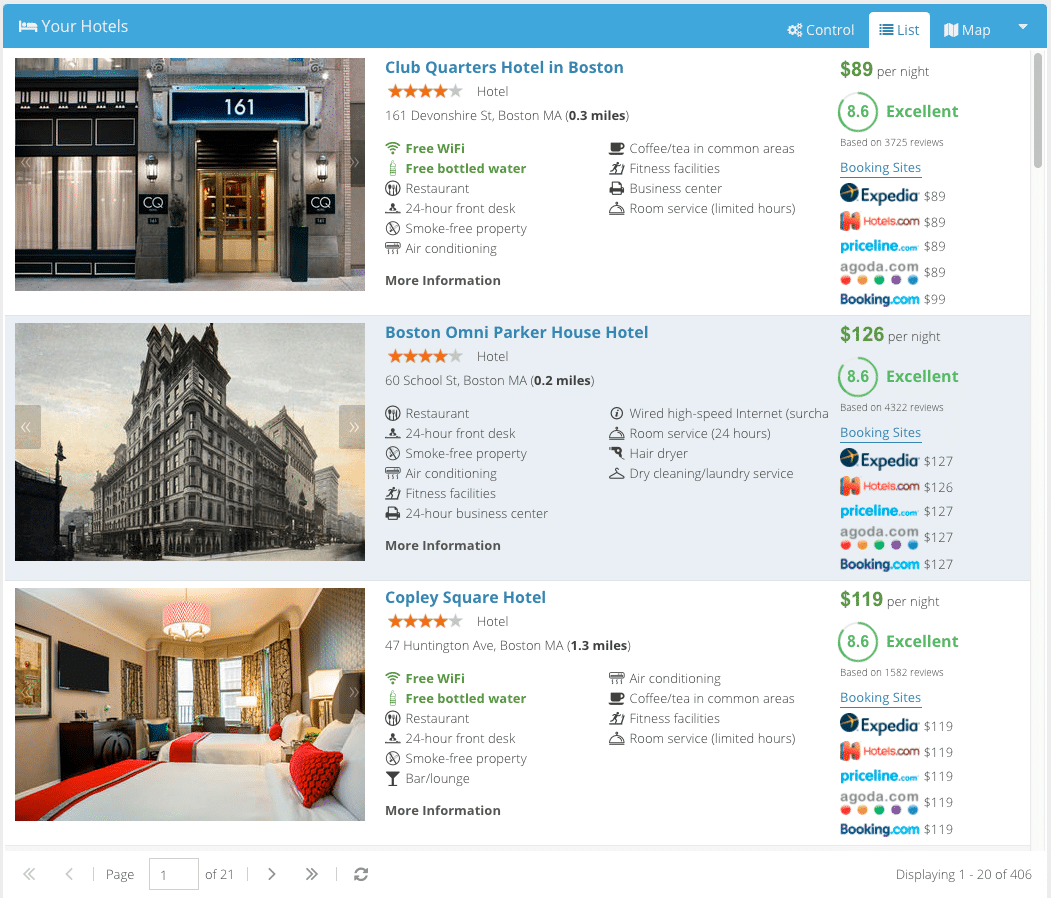Viewport: 1051px width, 898px height.
Task: Click the bed icon beside Your Hotels
Action: [27, 26]
